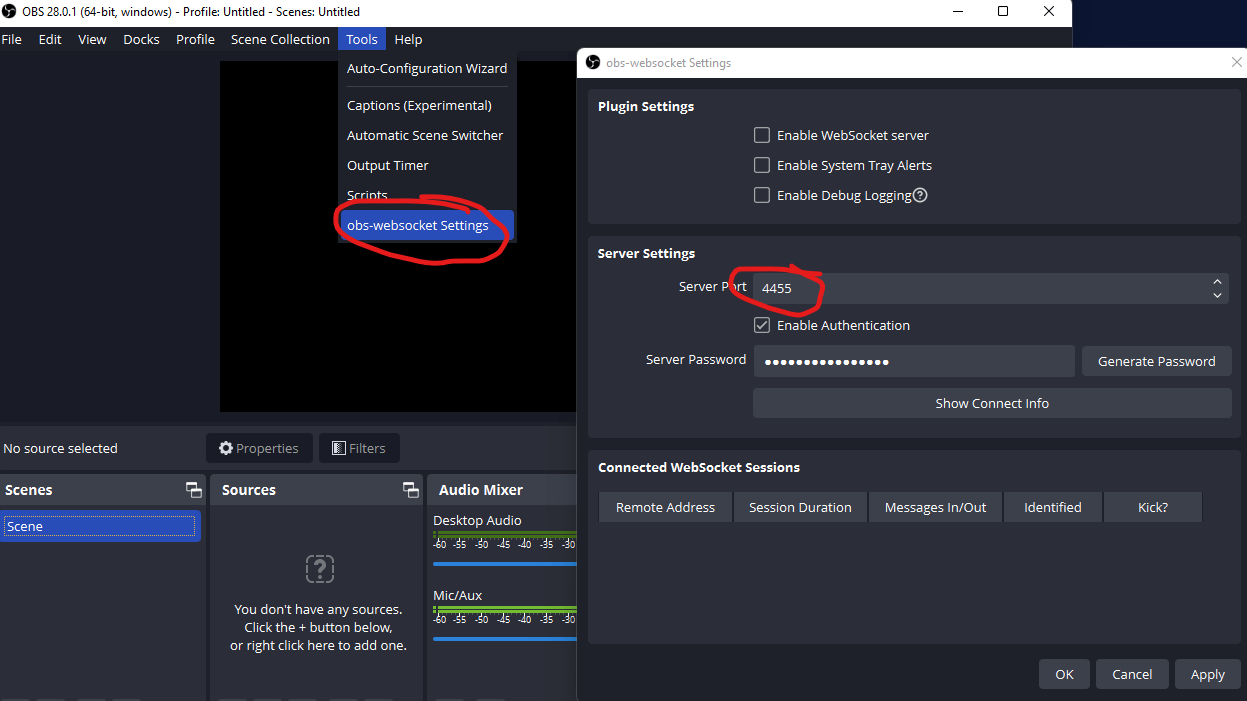Enable the WebSocket server checkbox

pyautogui.click(x=762, y=135)
